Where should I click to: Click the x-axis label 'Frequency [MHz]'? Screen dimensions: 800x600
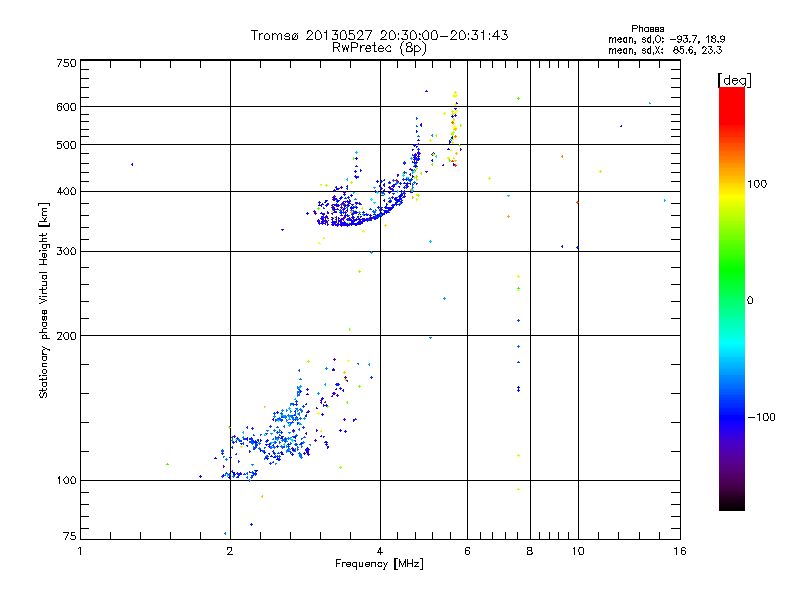pyautogui.click(x=379, y=564)
